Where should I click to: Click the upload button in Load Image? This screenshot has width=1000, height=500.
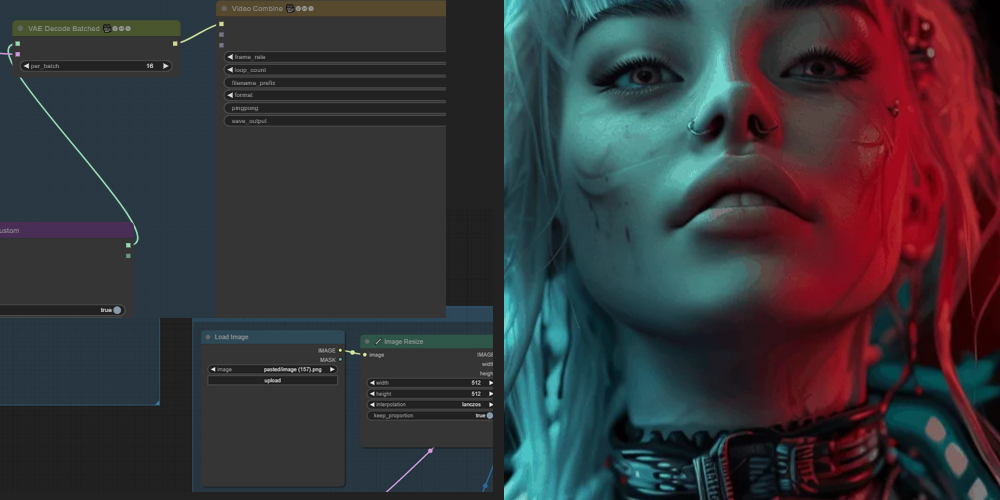[x=272, y=381]
